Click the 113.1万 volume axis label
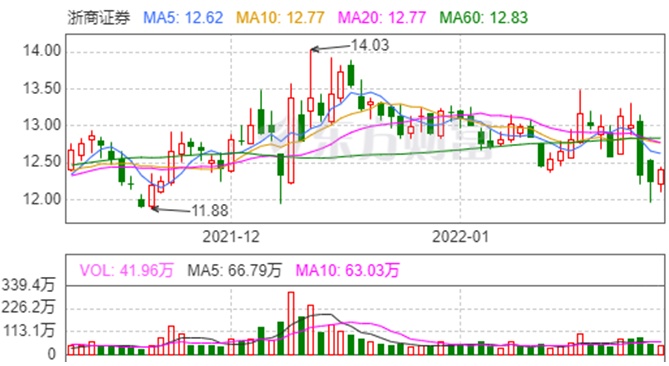 coord(28,331)
